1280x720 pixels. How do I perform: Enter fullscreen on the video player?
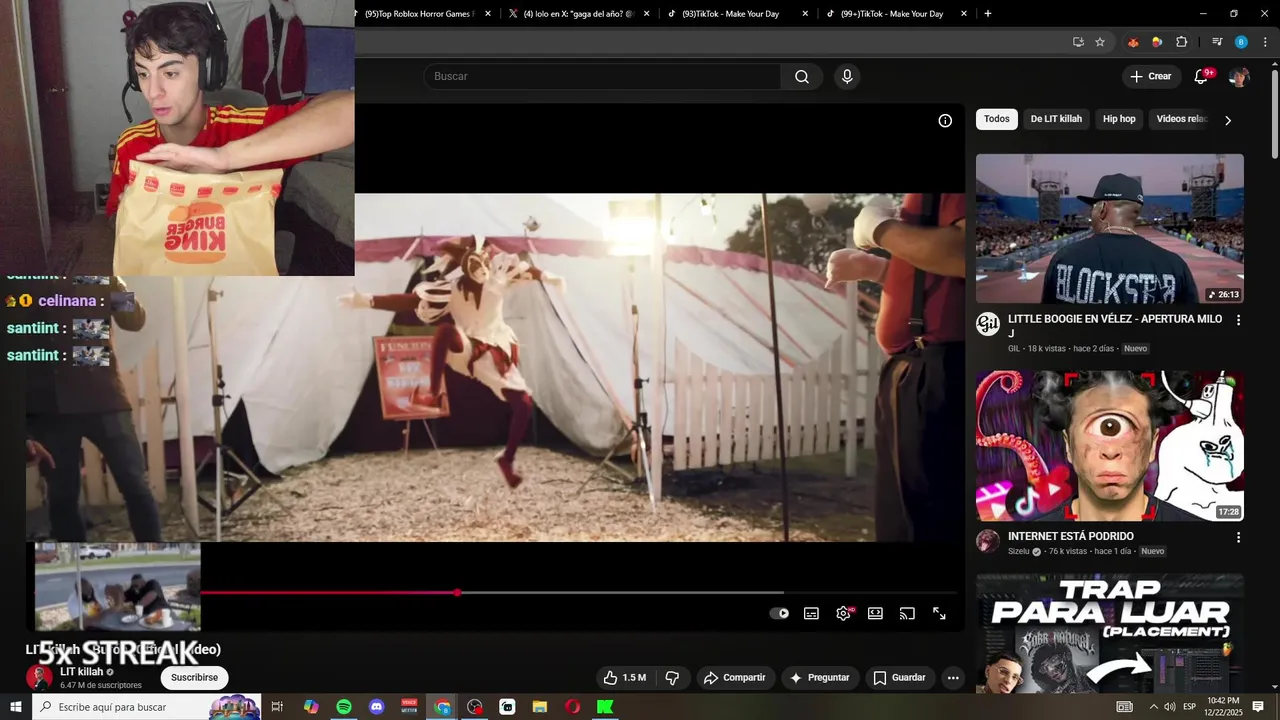pyautogui.click(x=939, y=613)
